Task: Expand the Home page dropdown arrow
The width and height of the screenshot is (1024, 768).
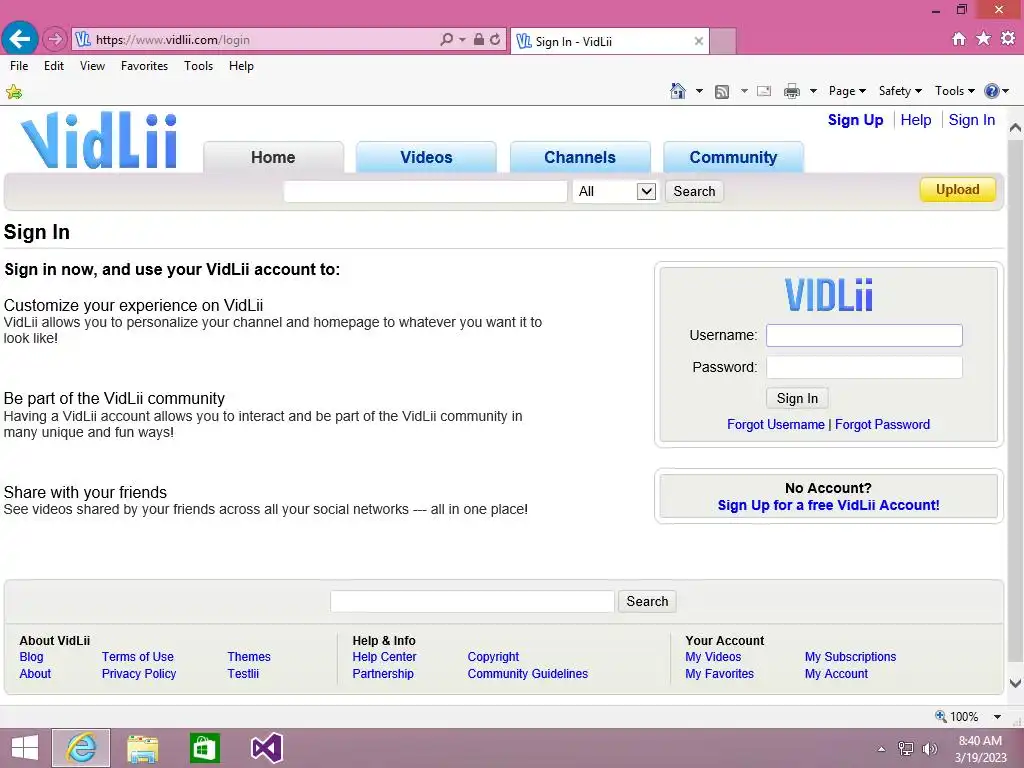Action: coord(699,91)
